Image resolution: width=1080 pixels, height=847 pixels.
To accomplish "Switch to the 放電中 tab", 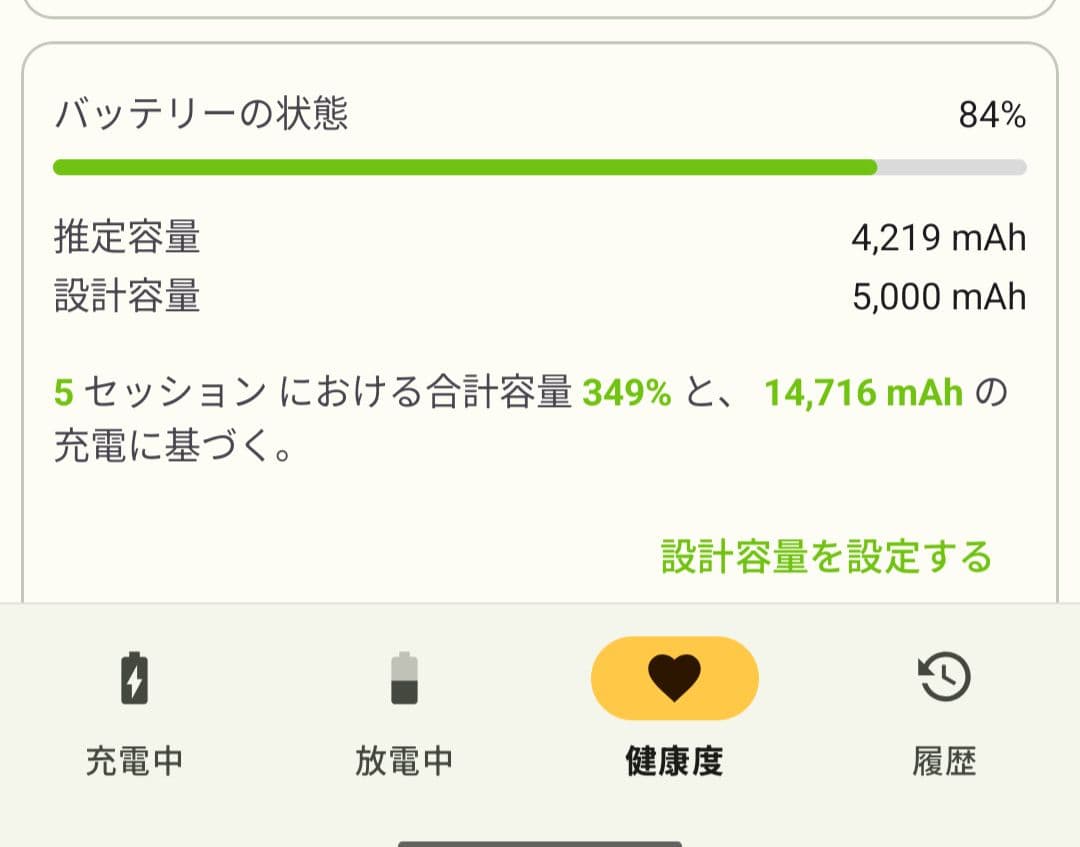I will pos(404,715).
